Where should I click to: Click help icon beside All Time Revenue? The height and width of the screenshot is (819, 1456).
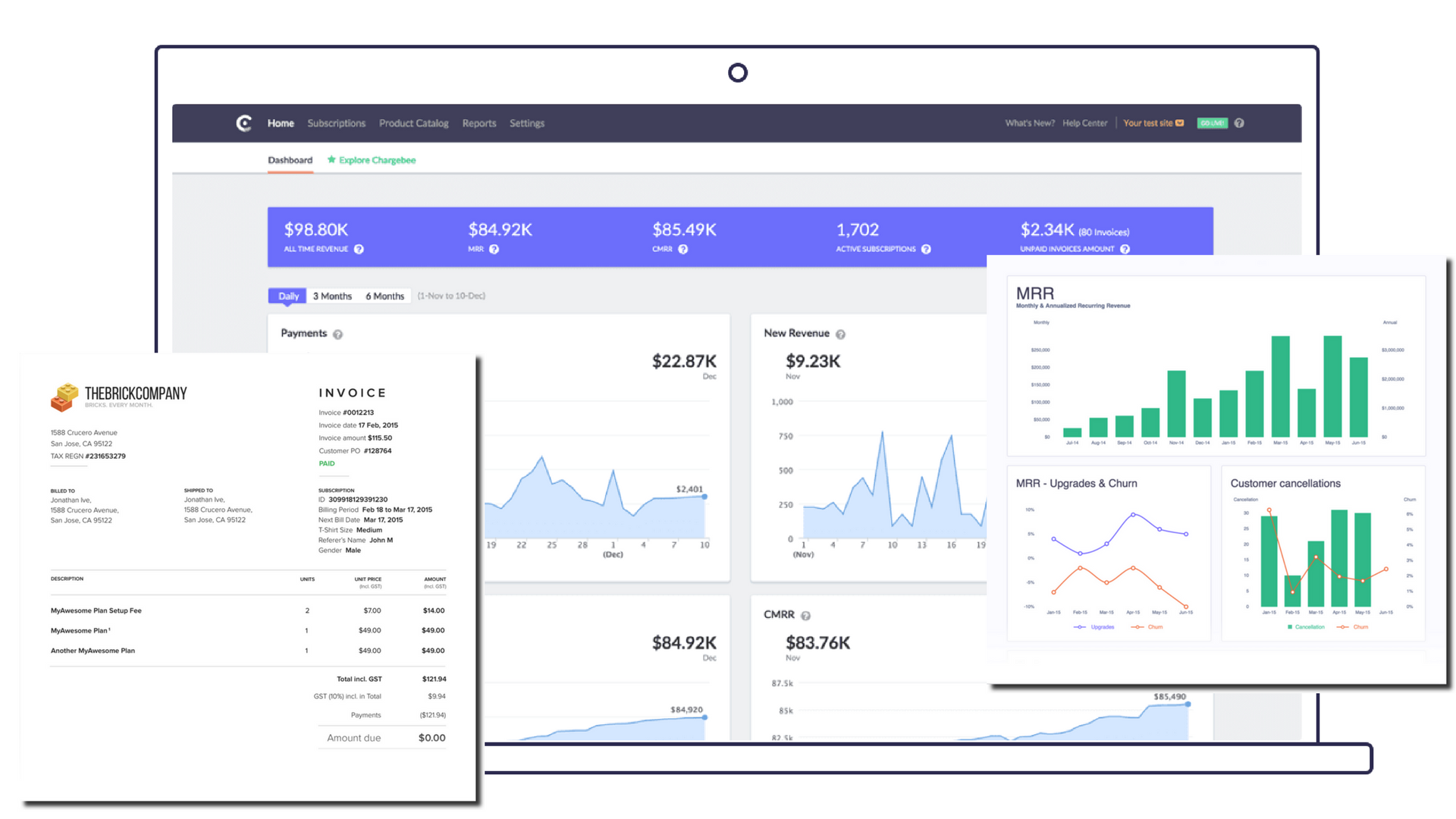point(359,249)
